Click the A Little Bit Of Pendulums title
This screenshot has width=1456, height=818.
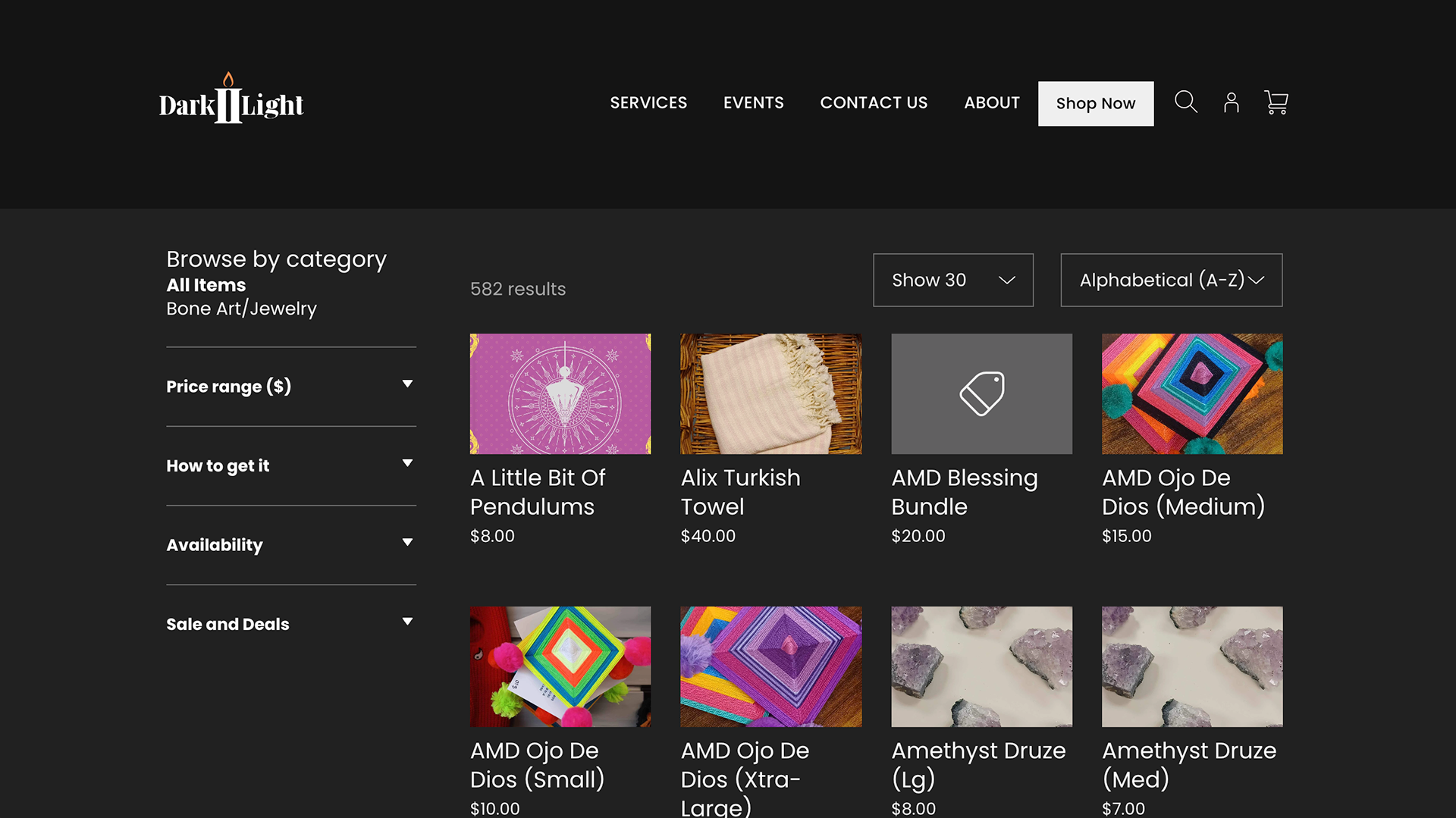click(538, 492)
